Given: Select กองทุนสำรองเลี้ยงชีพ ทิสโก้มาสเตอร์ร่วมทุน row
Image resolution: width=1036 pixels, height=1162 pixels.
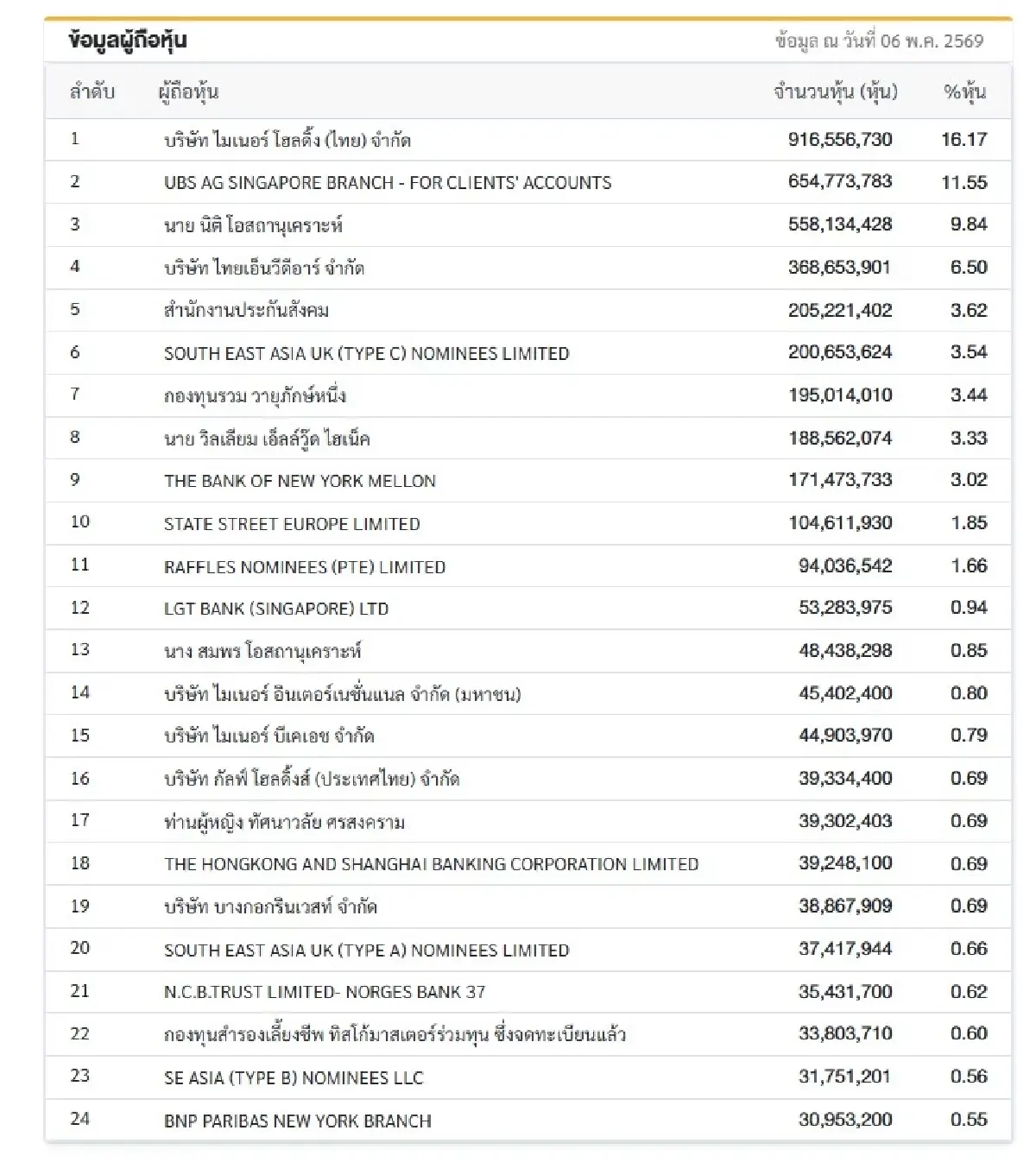Looking at the screenshot, I should coord(395,1034).
